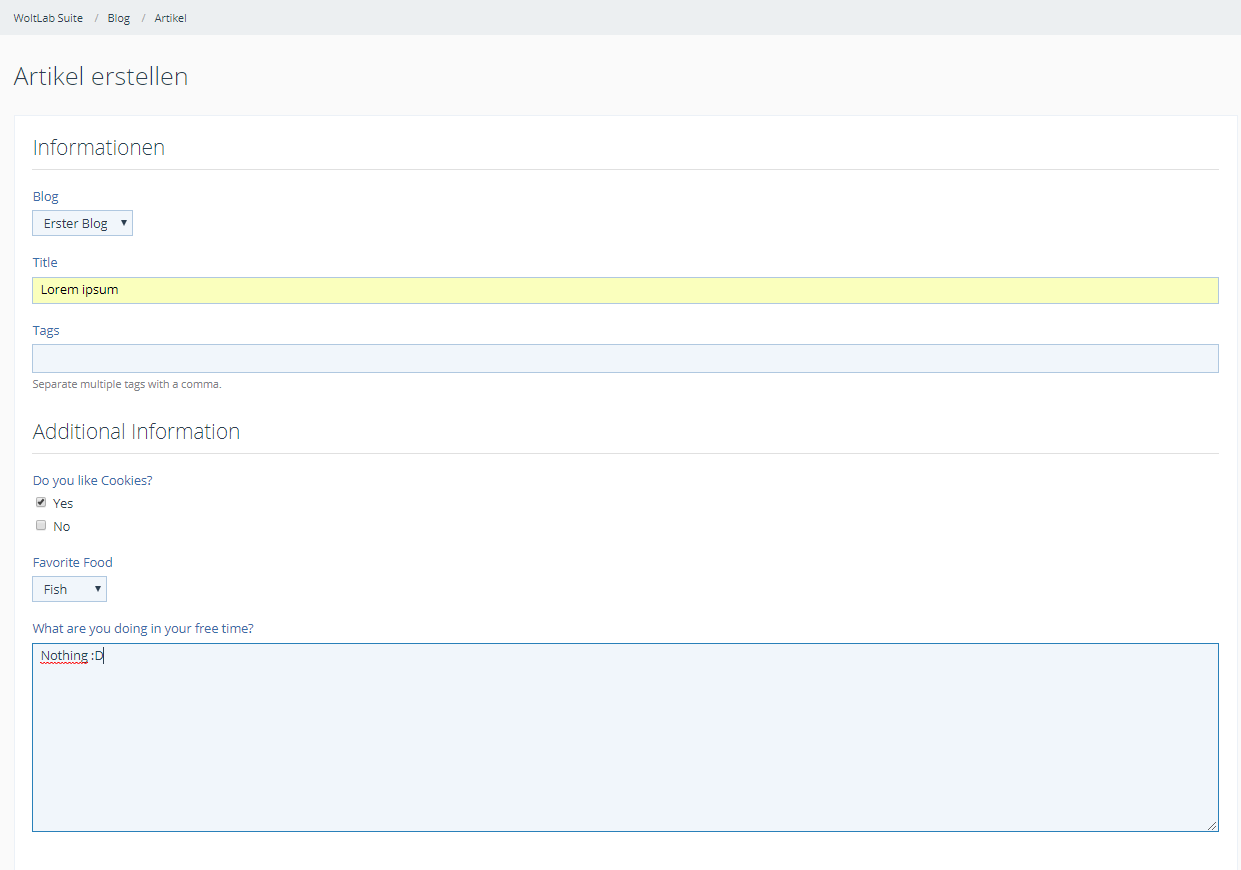Grab the text area resize handle

(1212, 825)
